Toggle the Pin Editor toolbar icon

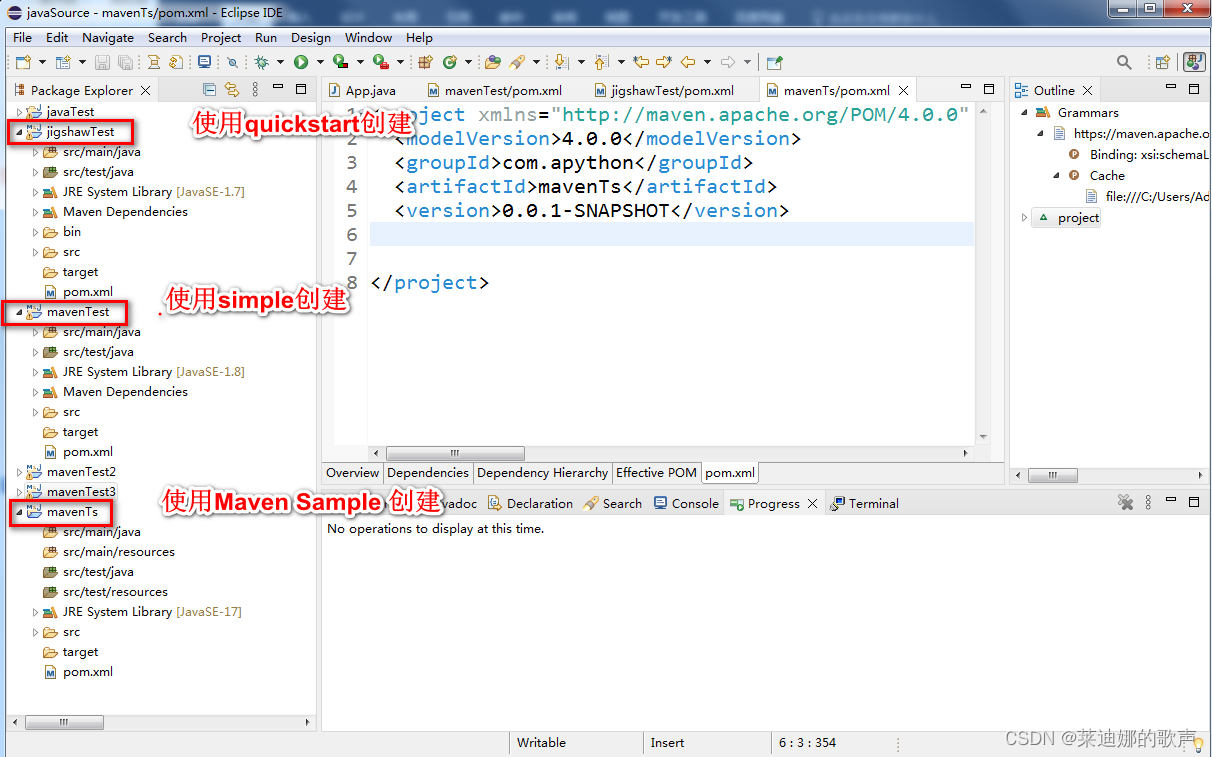click(774, 62)
